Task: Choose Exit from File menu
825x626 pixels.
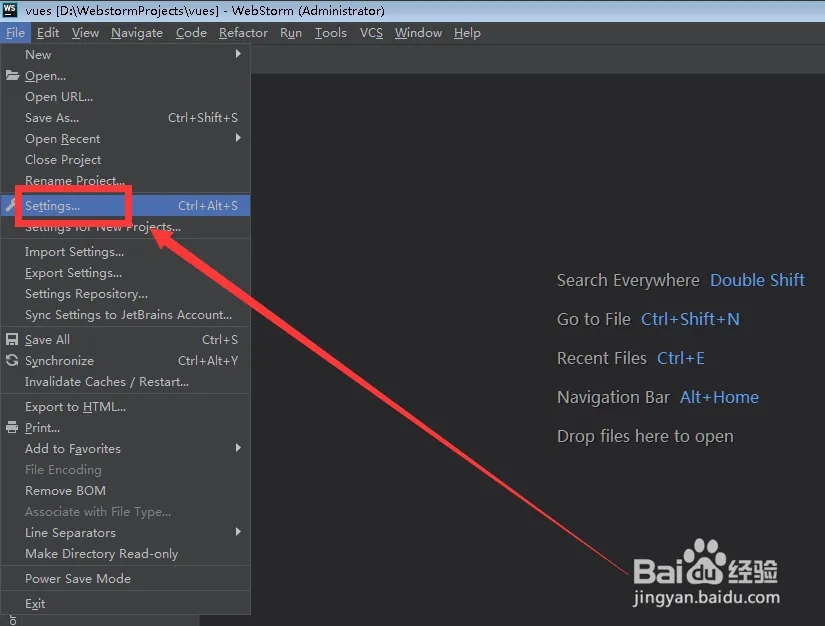Action: pyautogui.click(x=125, y=603)
